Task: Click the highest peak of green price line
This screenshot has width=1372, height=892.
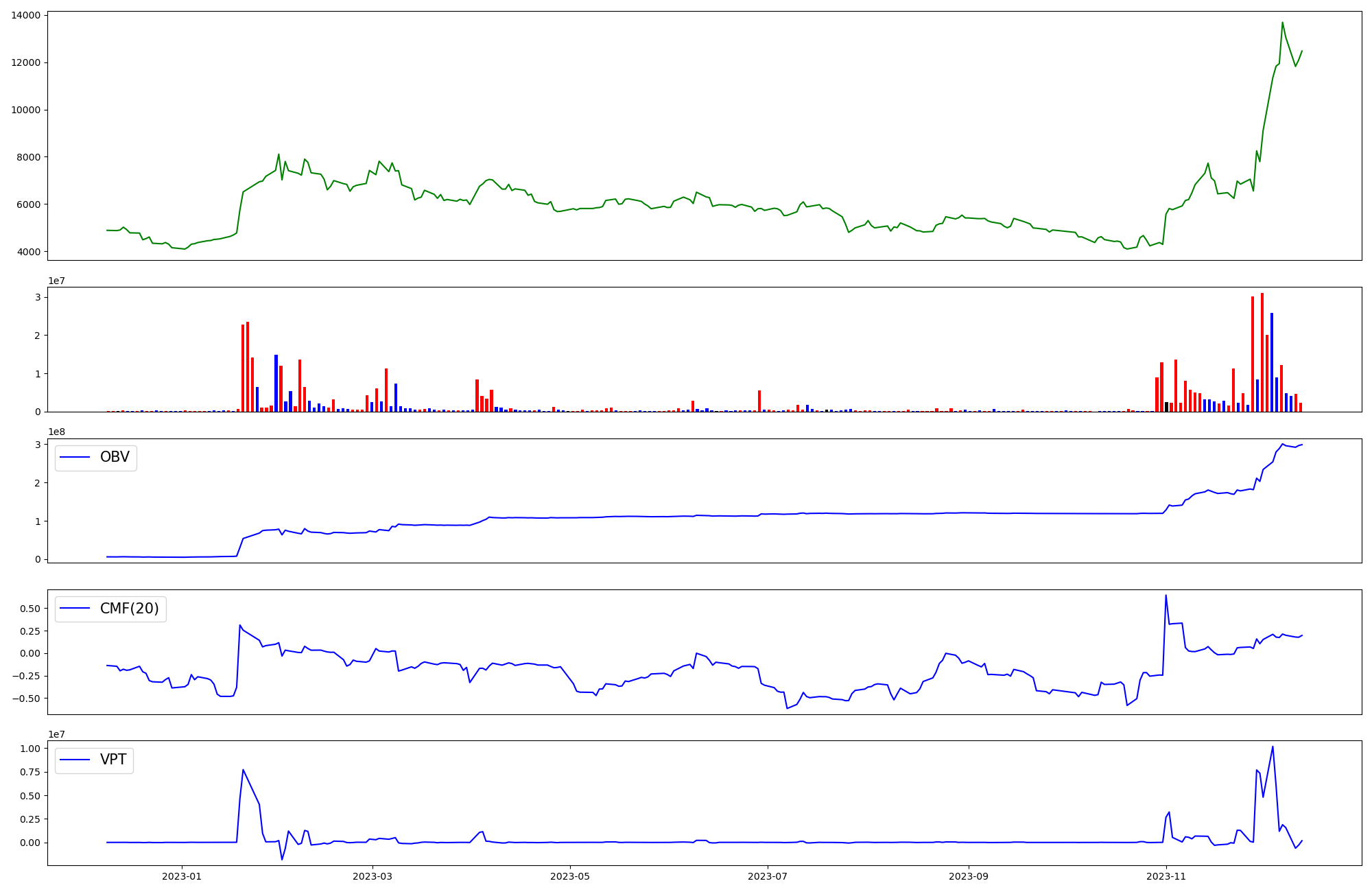Action: tap(1282, 23)
